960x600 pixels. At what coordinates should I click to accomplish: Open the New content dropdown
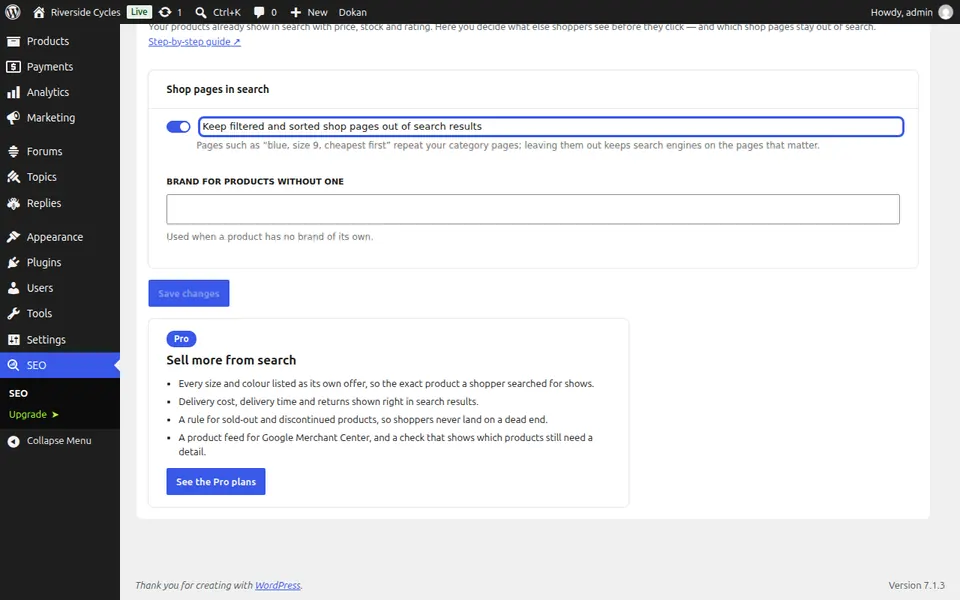309,12
